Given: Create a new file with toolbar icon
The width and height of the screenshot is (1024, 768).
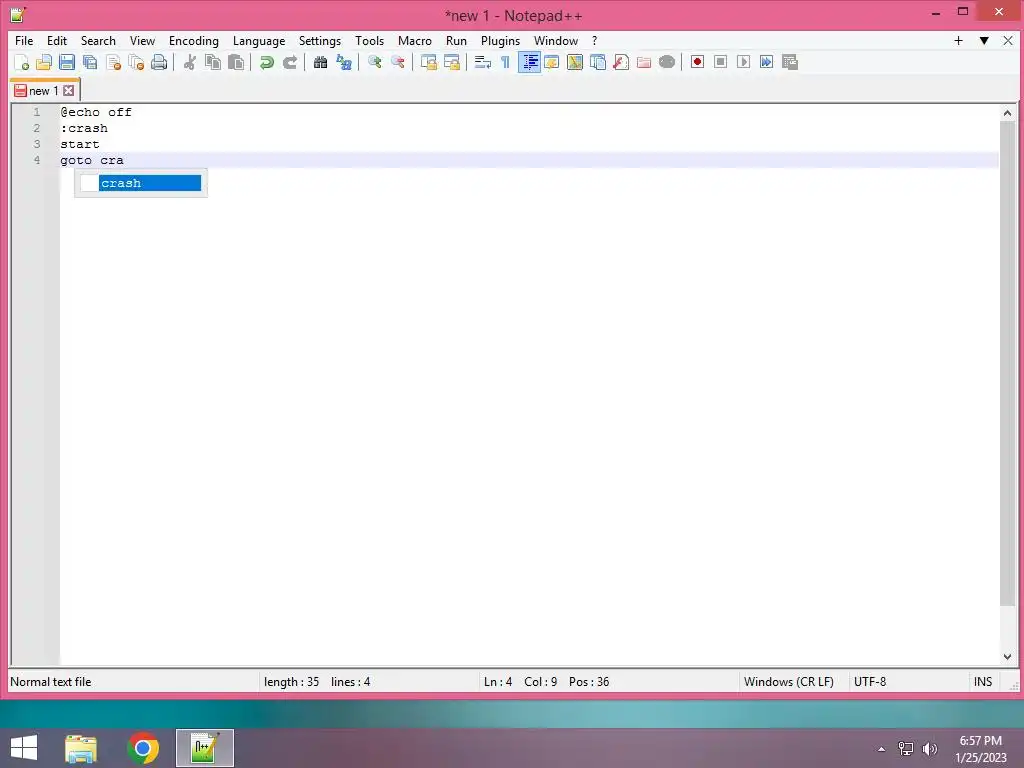Looking at the screenshot, I should coord(21,63).
